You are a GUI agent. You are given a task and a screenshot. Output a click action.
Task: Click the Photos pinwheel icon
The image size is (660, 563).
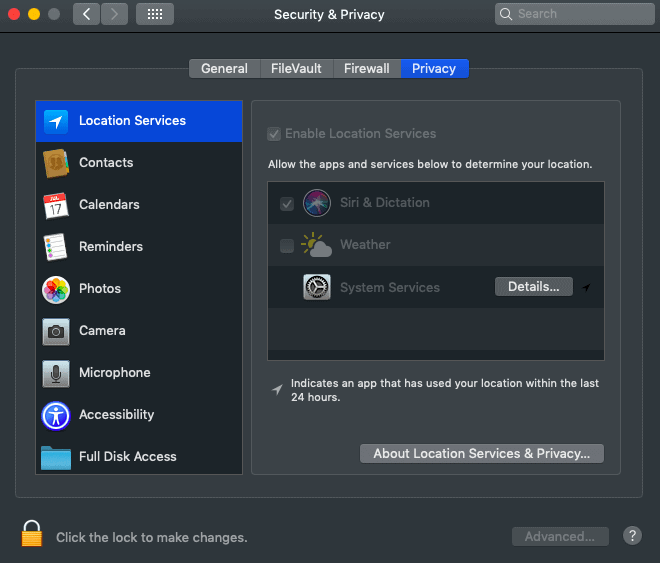pyautogui.click(x=56, y=289)
